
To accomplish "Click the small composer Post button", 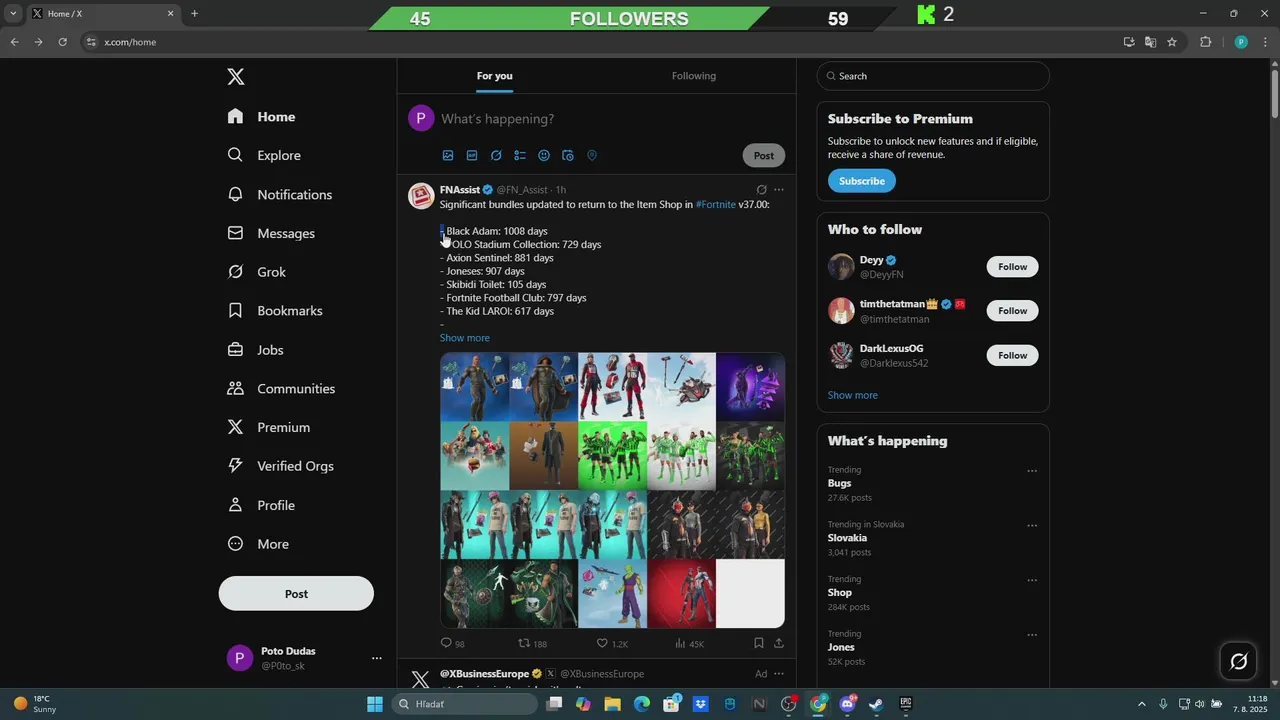I will point(764,156).
